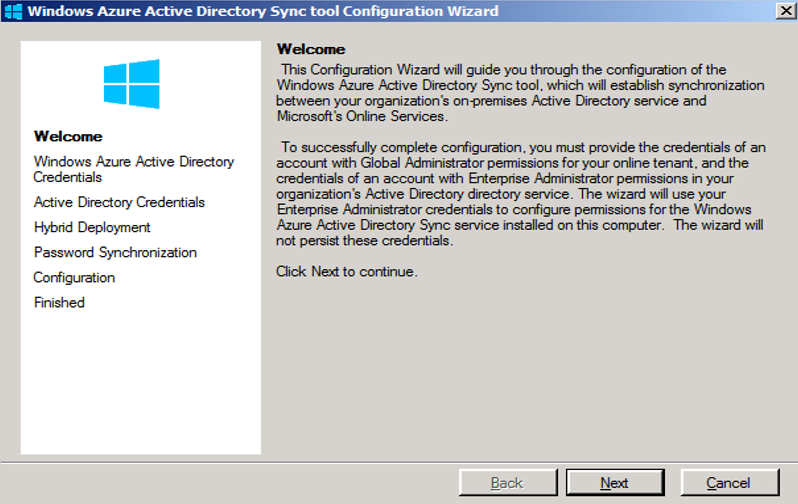
Task: Click the bold Welcome heading in content pane
Action: 310,49
